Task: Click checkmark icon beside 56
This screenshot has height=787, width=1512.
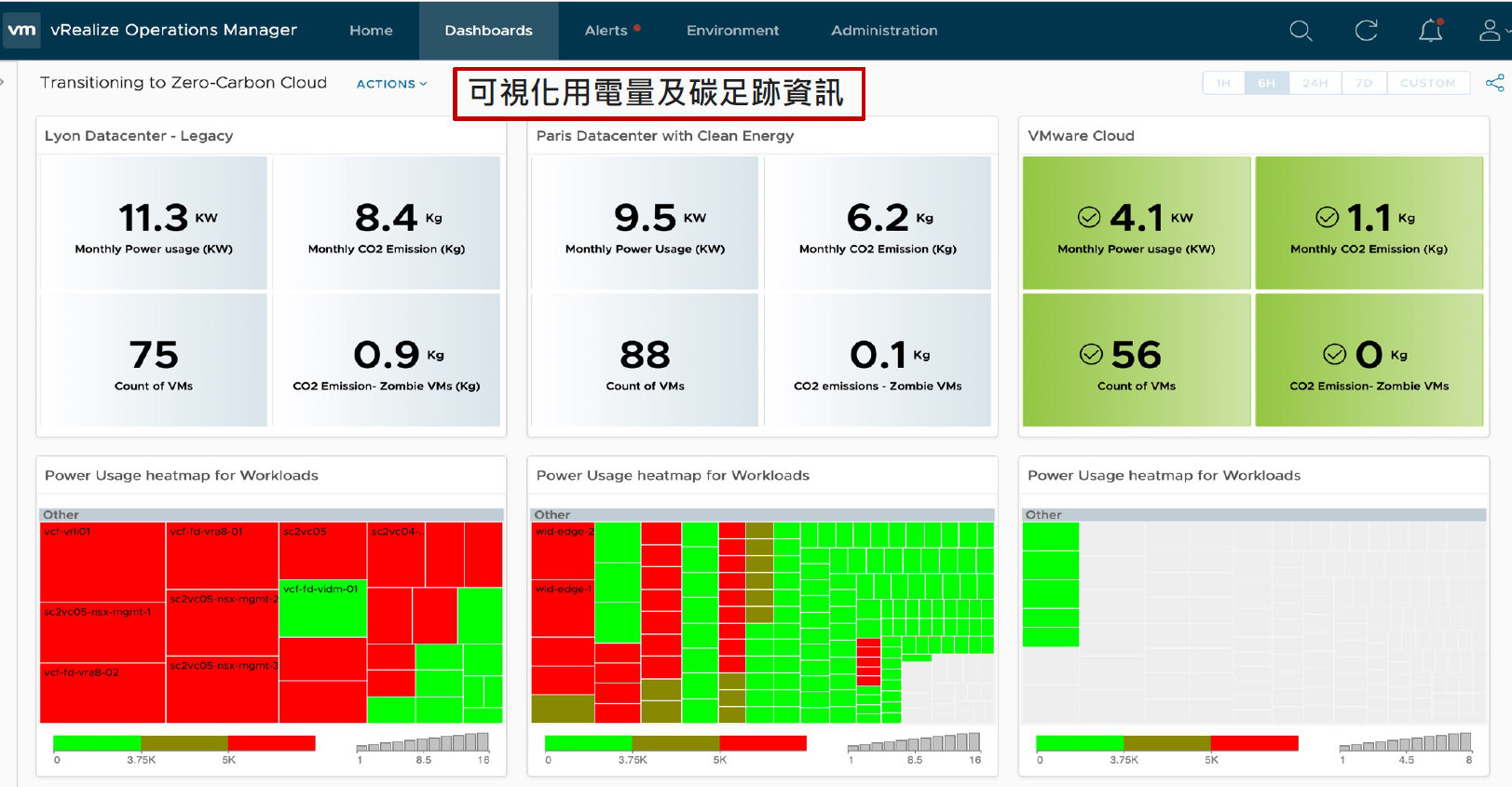Action: click(x=1091, y=354)
